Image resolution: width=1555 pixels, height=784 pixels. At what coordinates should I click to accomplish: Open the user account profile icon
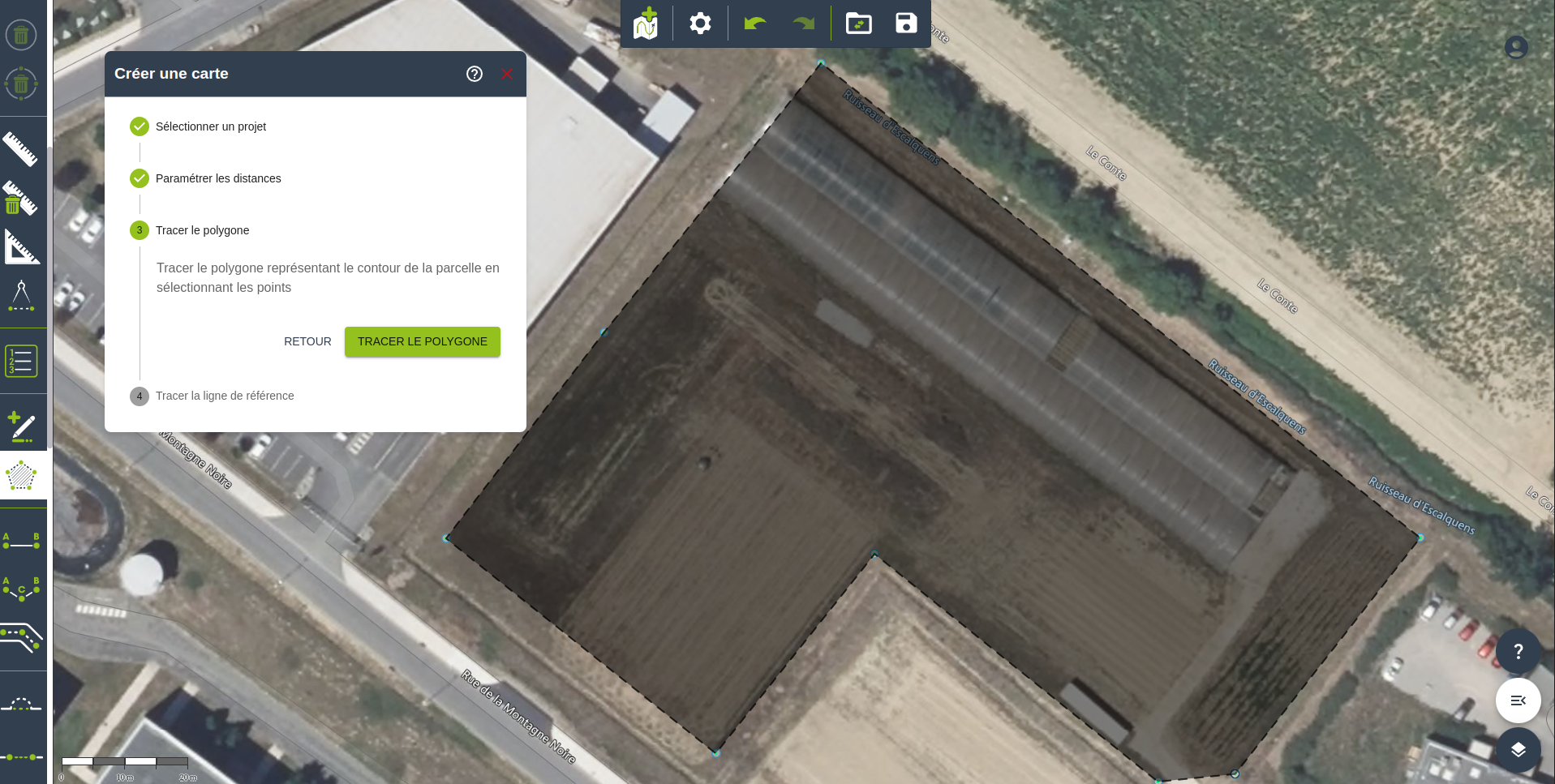point(1515,47)
